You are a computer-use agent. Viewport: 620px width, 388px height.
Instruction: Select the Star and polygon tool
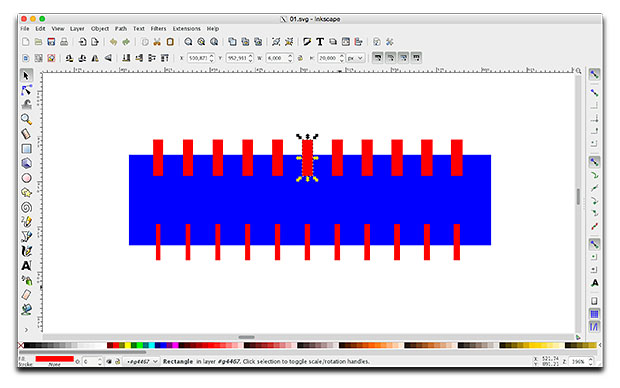point(26,193)
